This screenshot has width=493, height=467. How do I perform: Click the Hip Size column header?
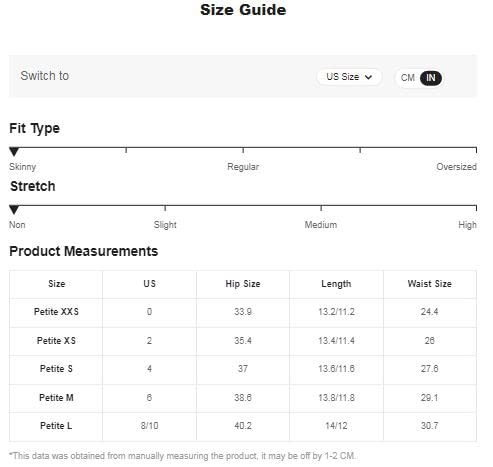click(243, 284)
